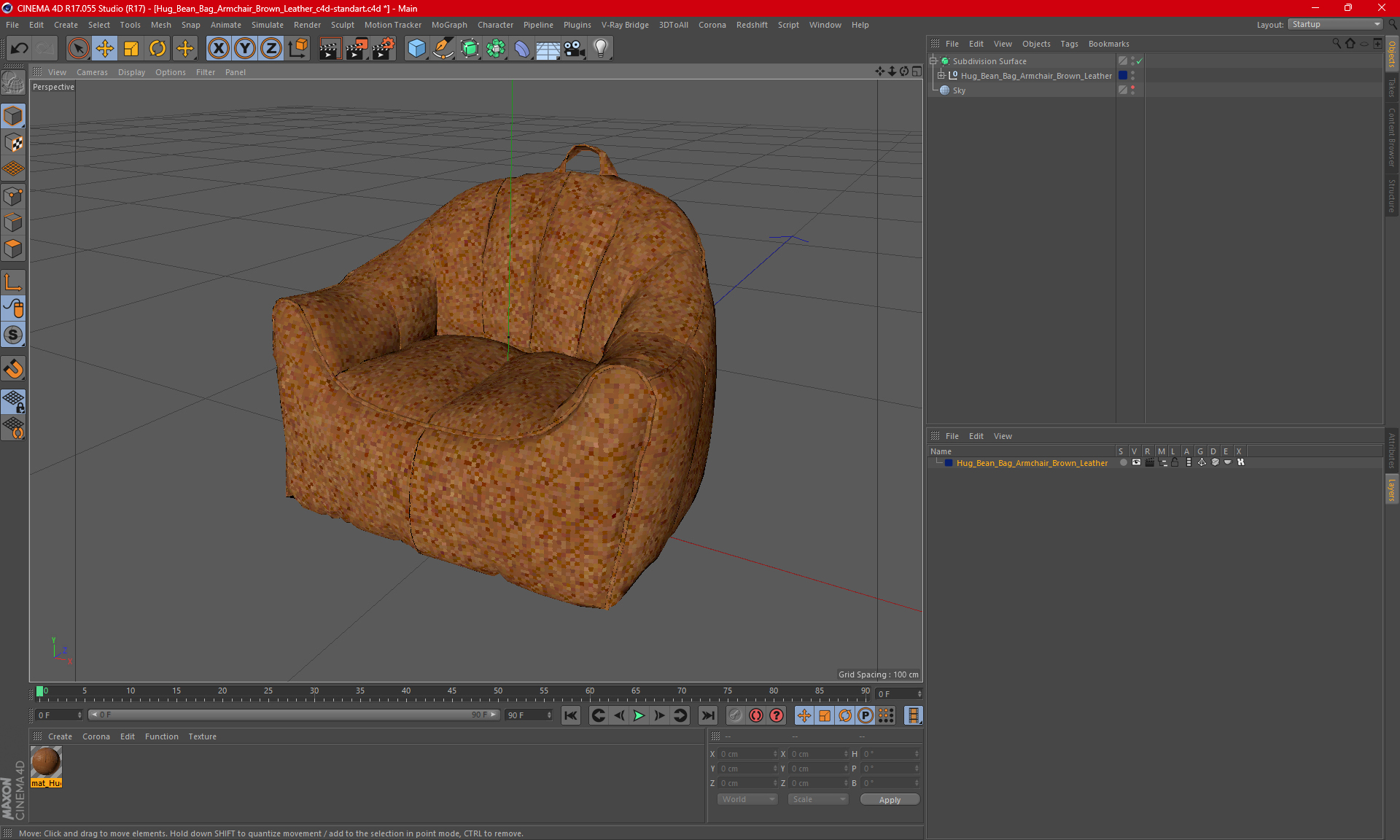Open material manager Create menu

click(60, 736)
